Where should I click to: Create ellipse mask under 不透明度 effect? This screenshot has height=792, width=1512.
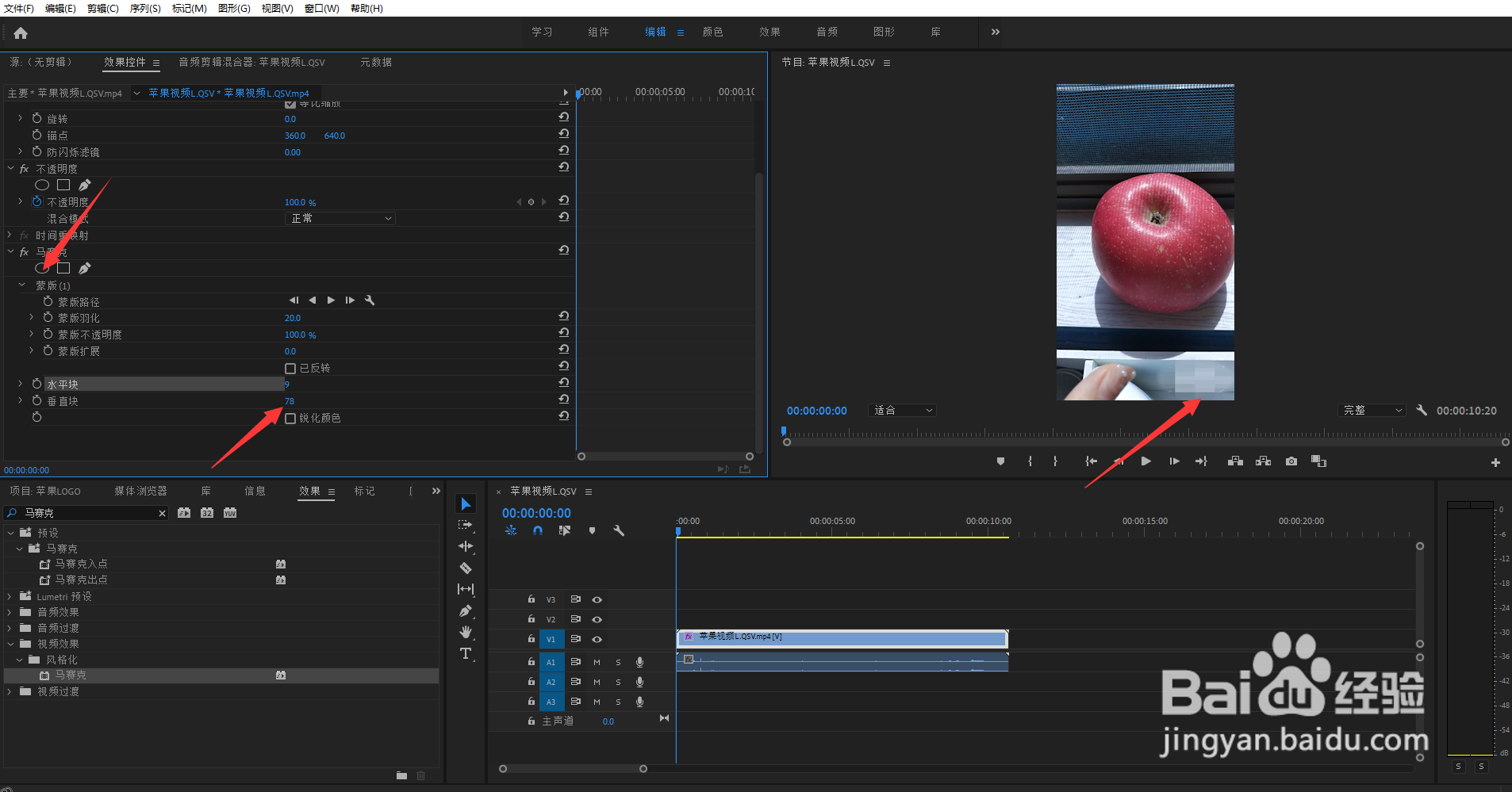(x=42, y=185)
